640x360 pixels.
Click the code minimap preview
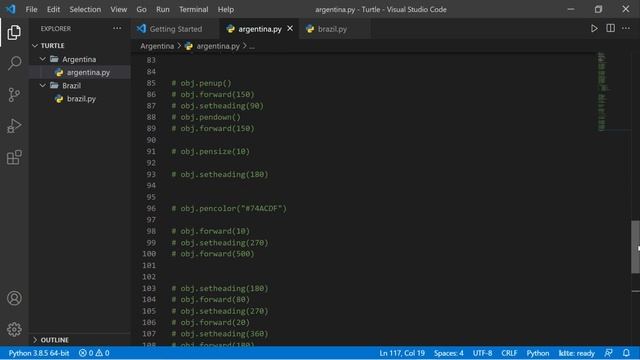point(602,92)
